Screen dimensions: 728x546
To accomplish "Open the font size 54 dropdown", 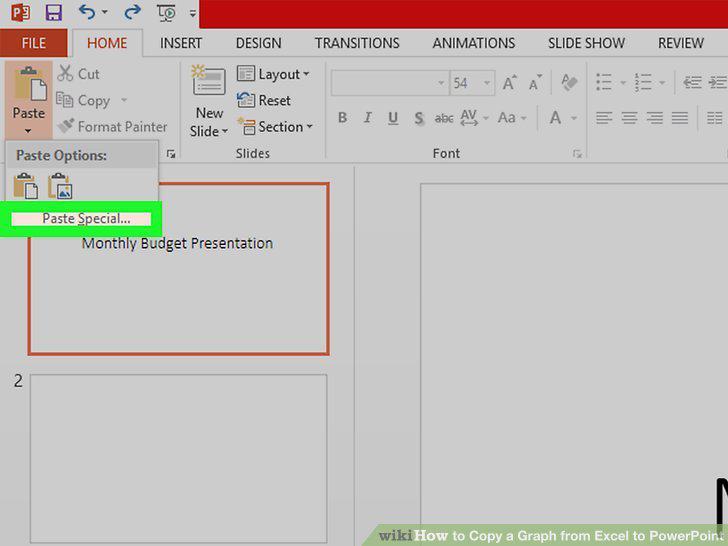I will pos(487,83).
